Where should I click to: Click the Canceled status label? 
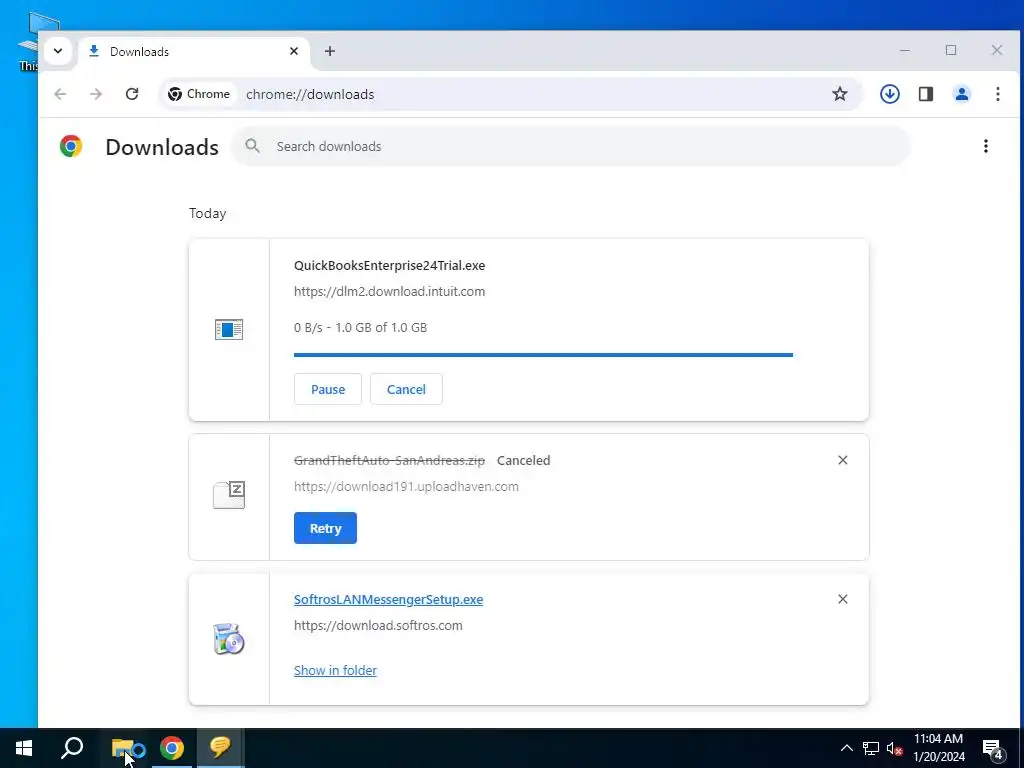point(524,460)
